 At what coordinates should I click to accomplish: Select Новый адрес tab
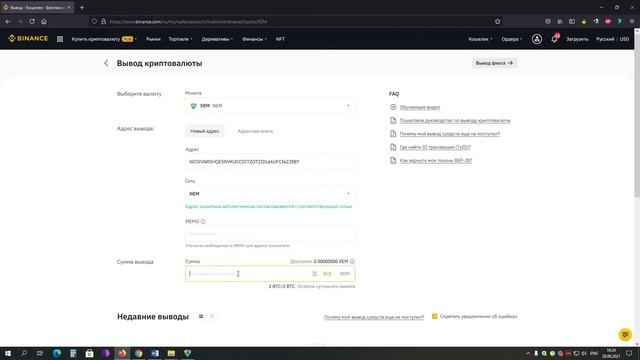click(x=205, y=131)
